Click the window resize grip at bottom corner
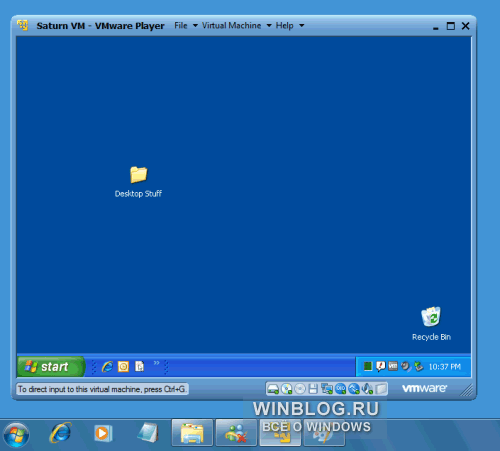Screen dimensions: 500x451 coord(467,390)
